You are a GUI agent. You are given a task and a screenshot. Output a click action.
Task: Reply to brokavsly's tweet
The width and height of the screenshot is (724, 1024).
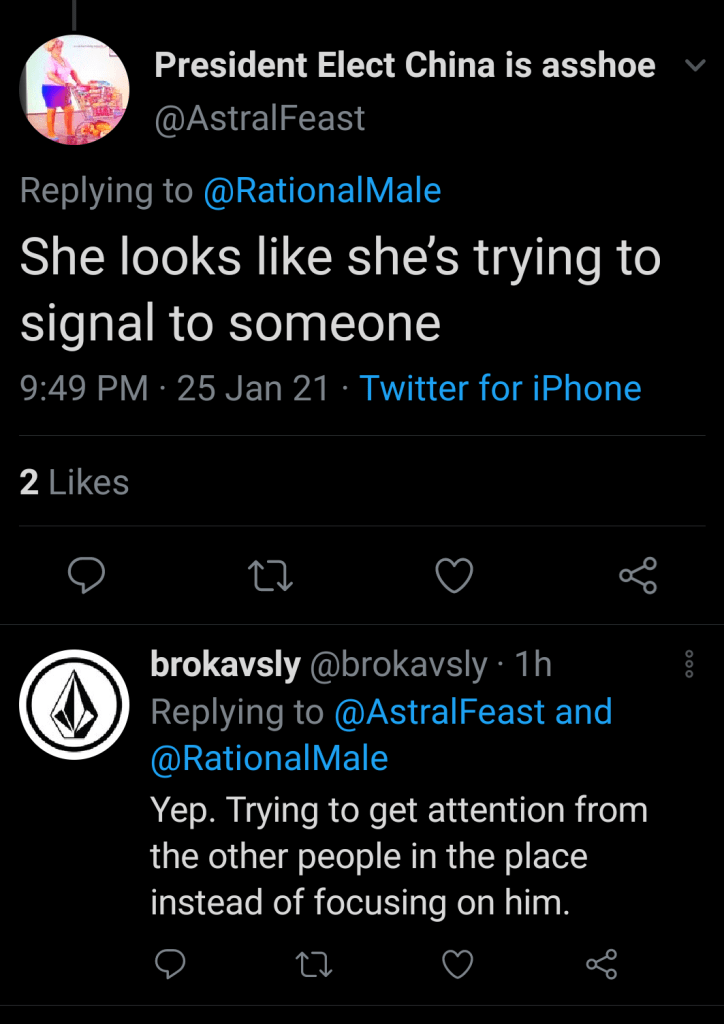(x=173, y=964)
